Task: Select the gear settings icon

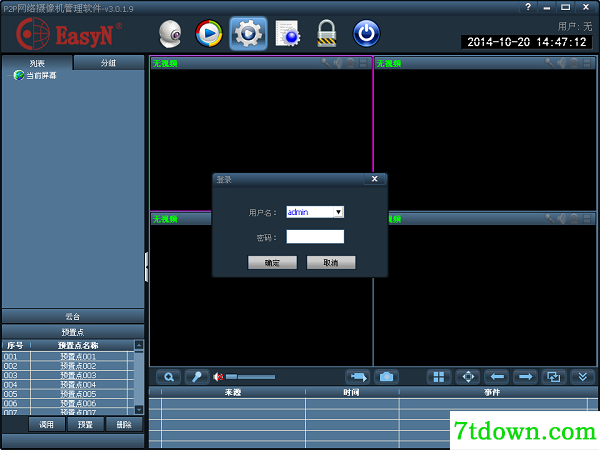Action: click(248, 34)
